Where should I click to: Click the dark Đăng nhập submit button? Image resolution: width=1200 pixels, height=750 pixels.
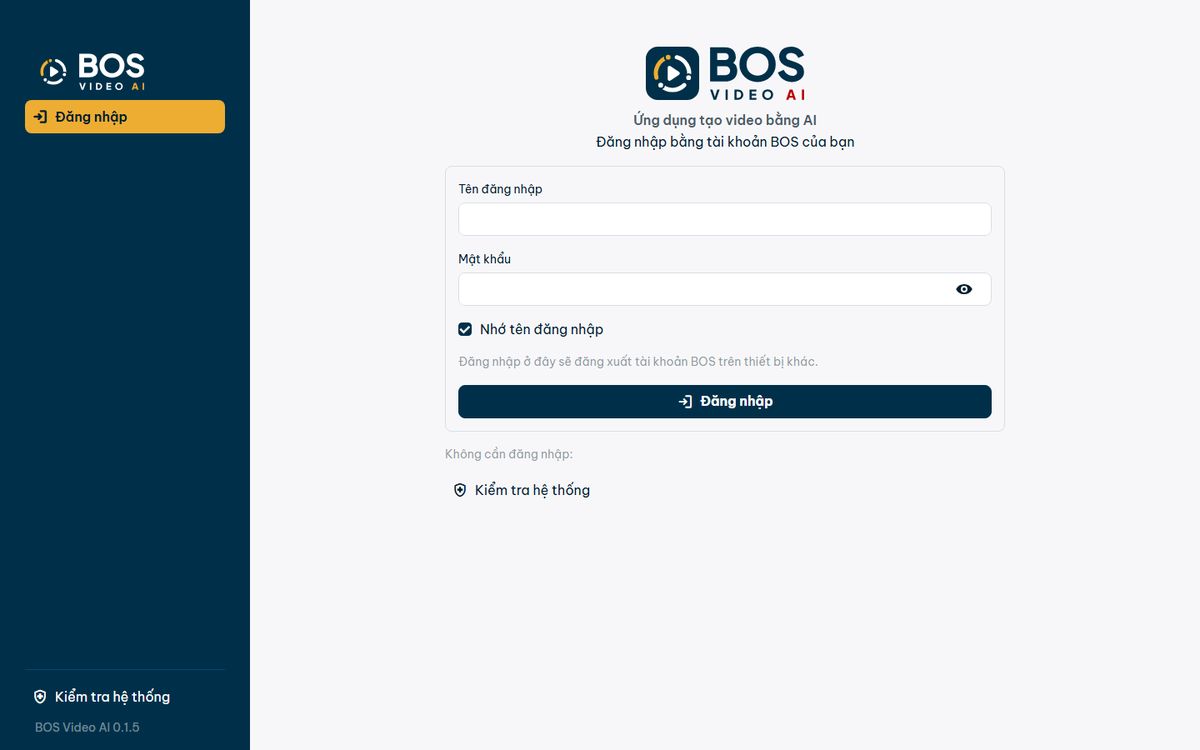[725, 401]
